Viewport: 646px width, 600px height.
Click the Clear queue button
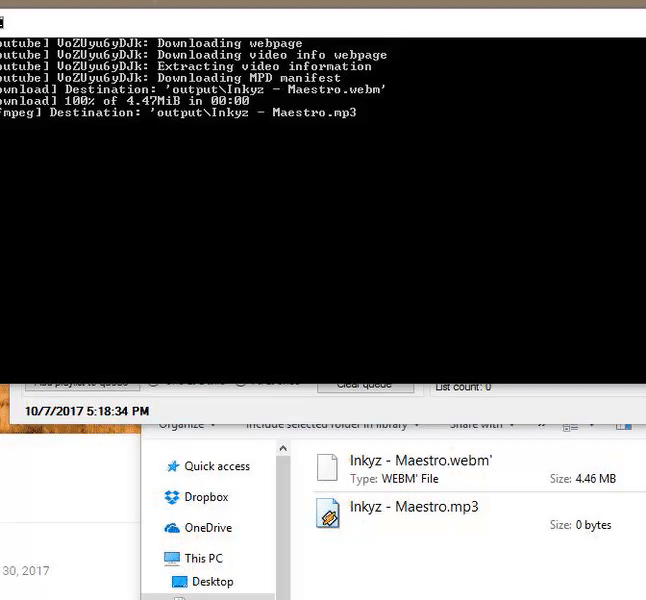pos(365,388)
